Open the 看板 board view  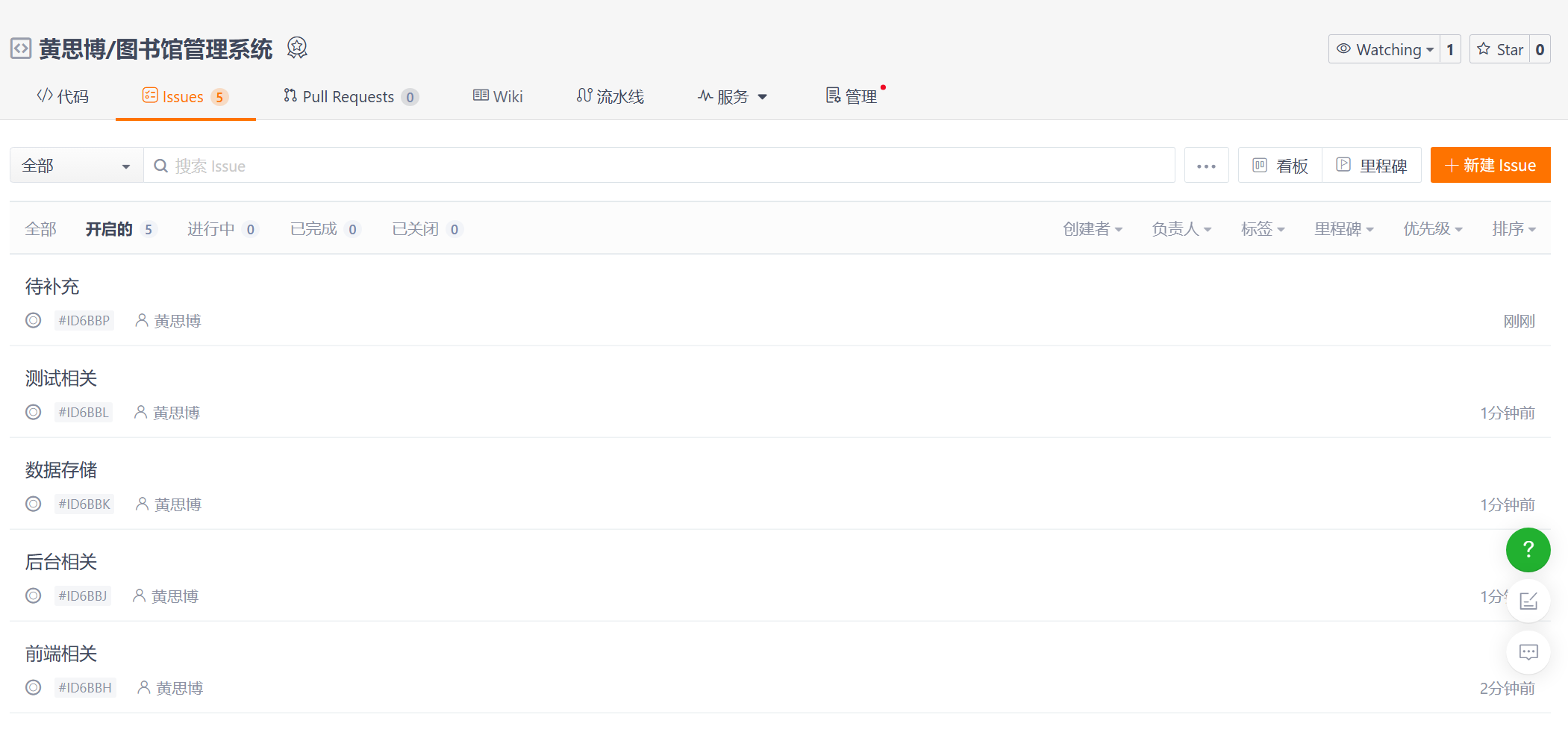coord(1280,166)
